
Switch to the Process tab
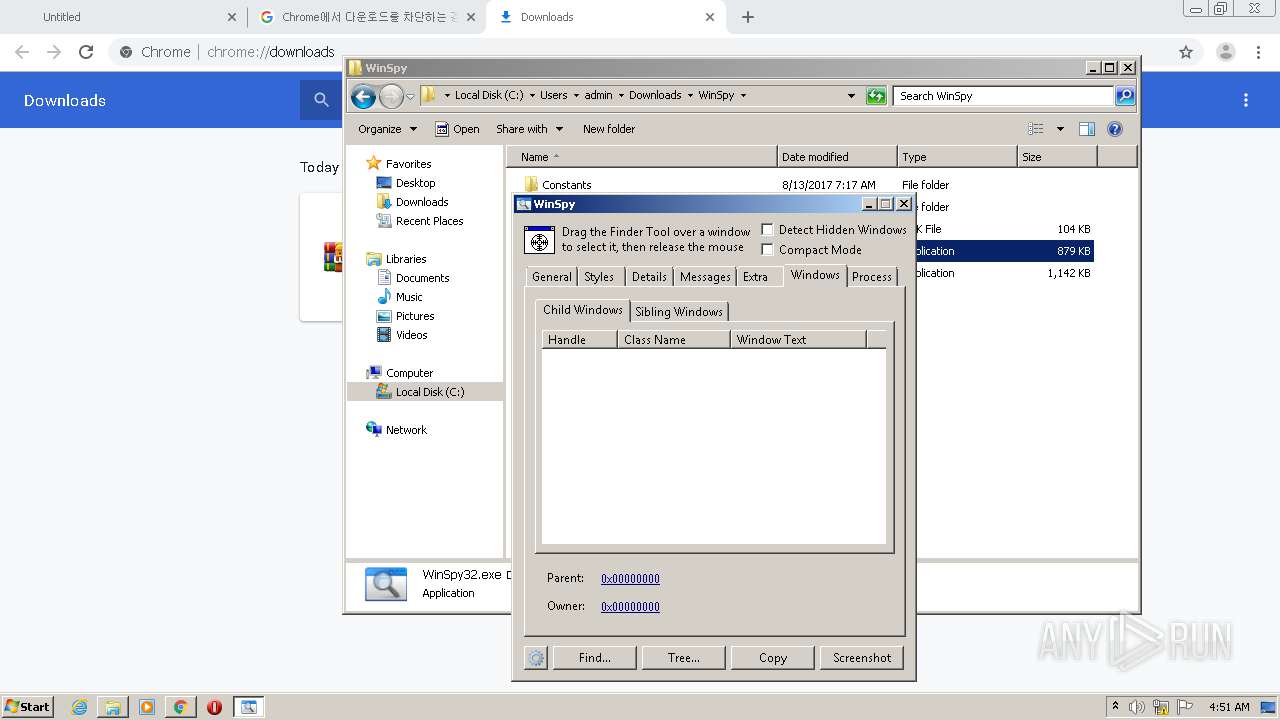tap(872, 277)
